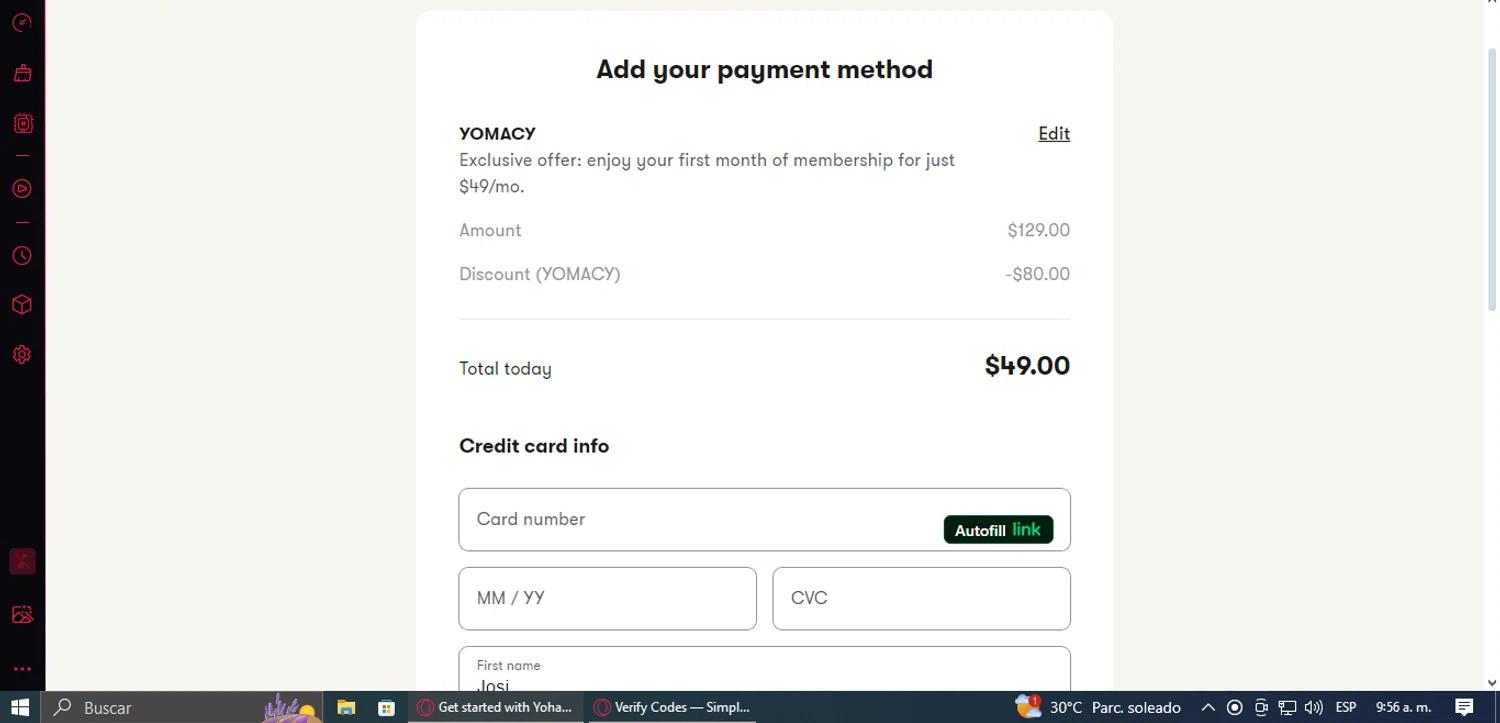Open history clock icon in sidebar
Image resolution: width=1500 pixels, height=723 pixels.
point(22,256)
